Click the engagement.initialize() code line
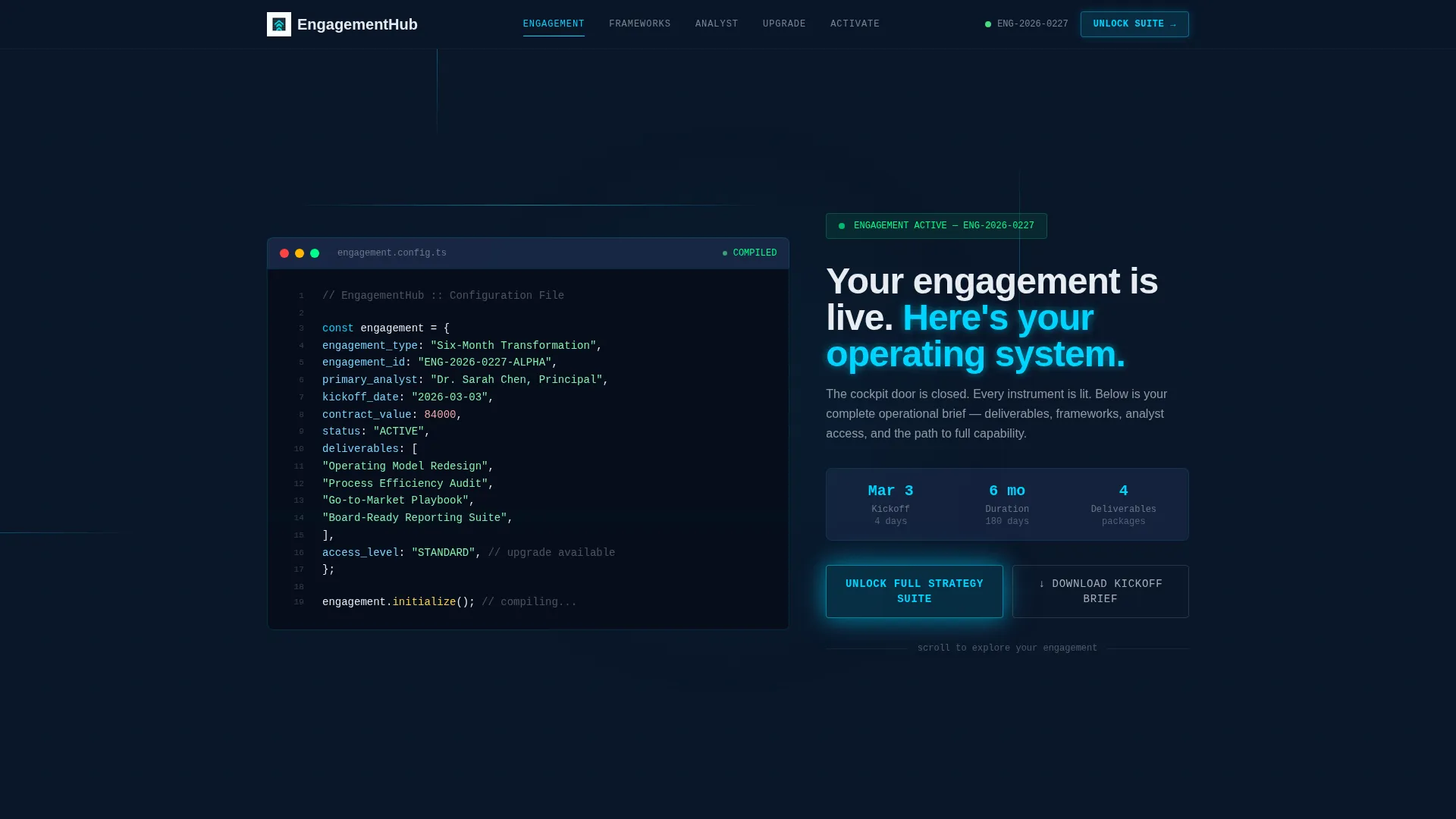The image size is (1456, 819). coord(450,602)
